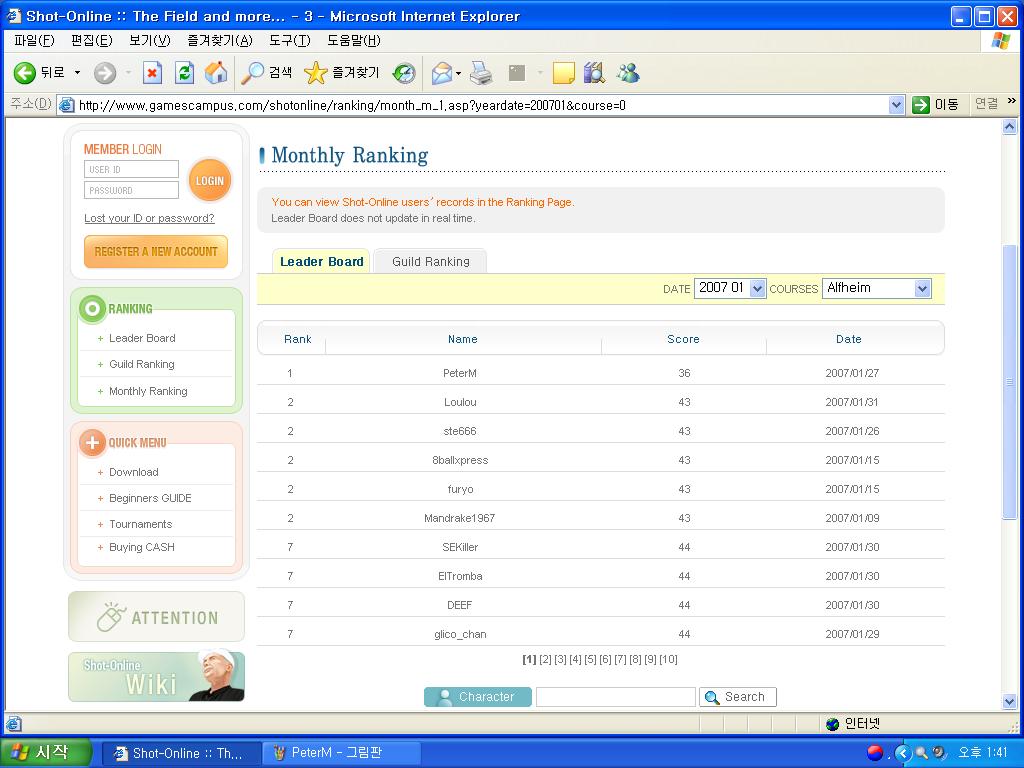Open Monthly Ranking link in sidebar
Screen dimensions: 1024x768
coord(148,391)
